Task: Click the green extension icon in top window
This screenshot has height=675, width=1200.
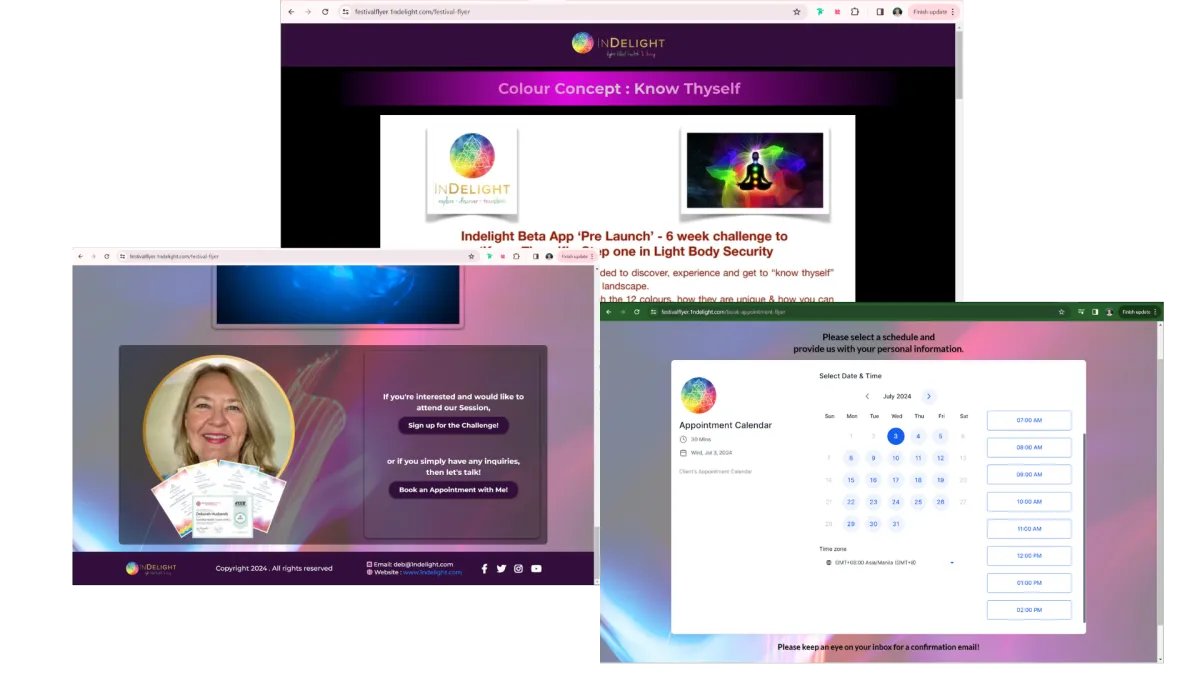Action: point(820,12)
